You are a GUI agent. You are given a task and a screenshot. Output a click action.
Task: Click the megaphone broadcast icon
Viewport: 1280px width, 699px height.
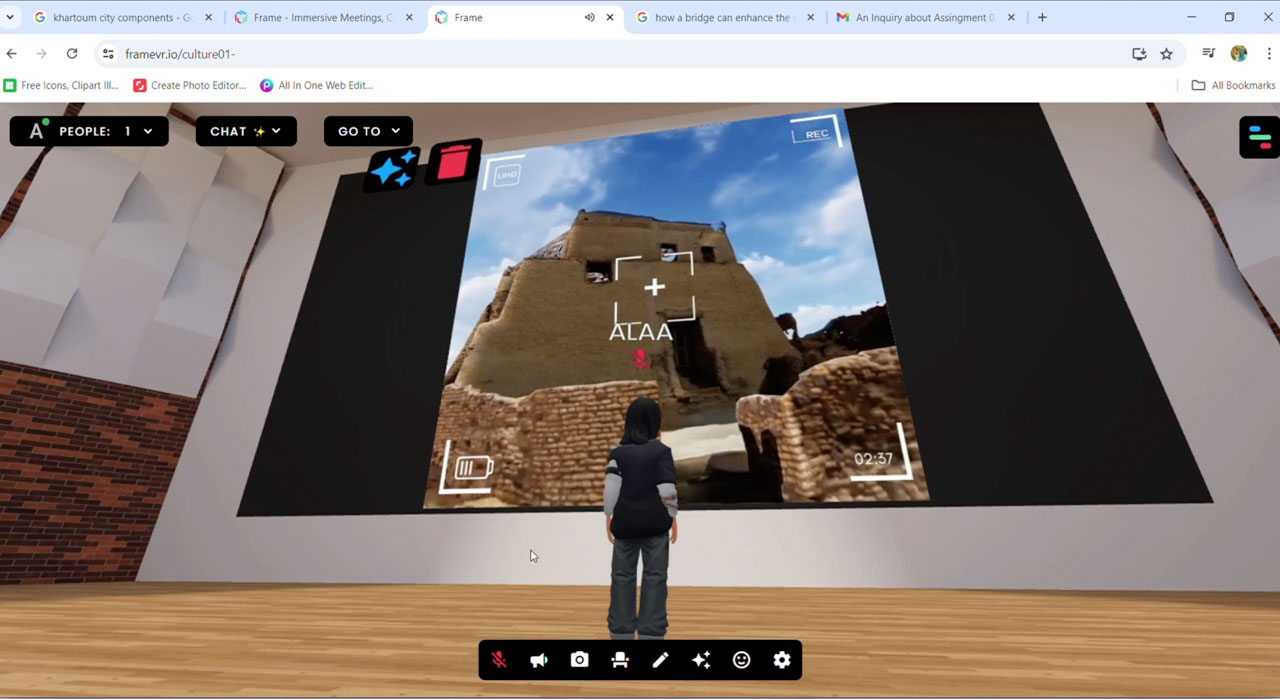(x=539, y=660)
